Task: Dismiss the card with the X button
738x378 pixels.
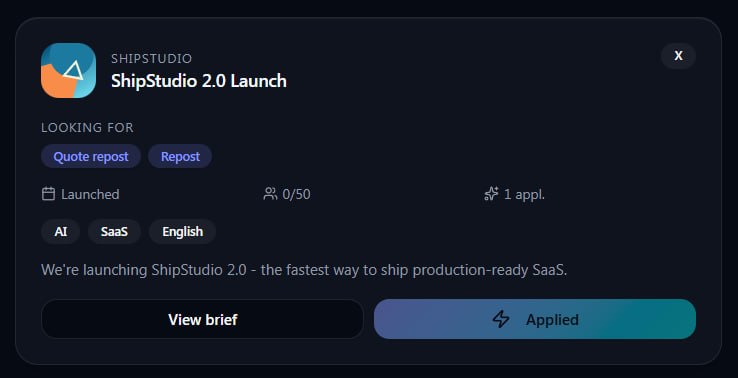Action: 678,56
